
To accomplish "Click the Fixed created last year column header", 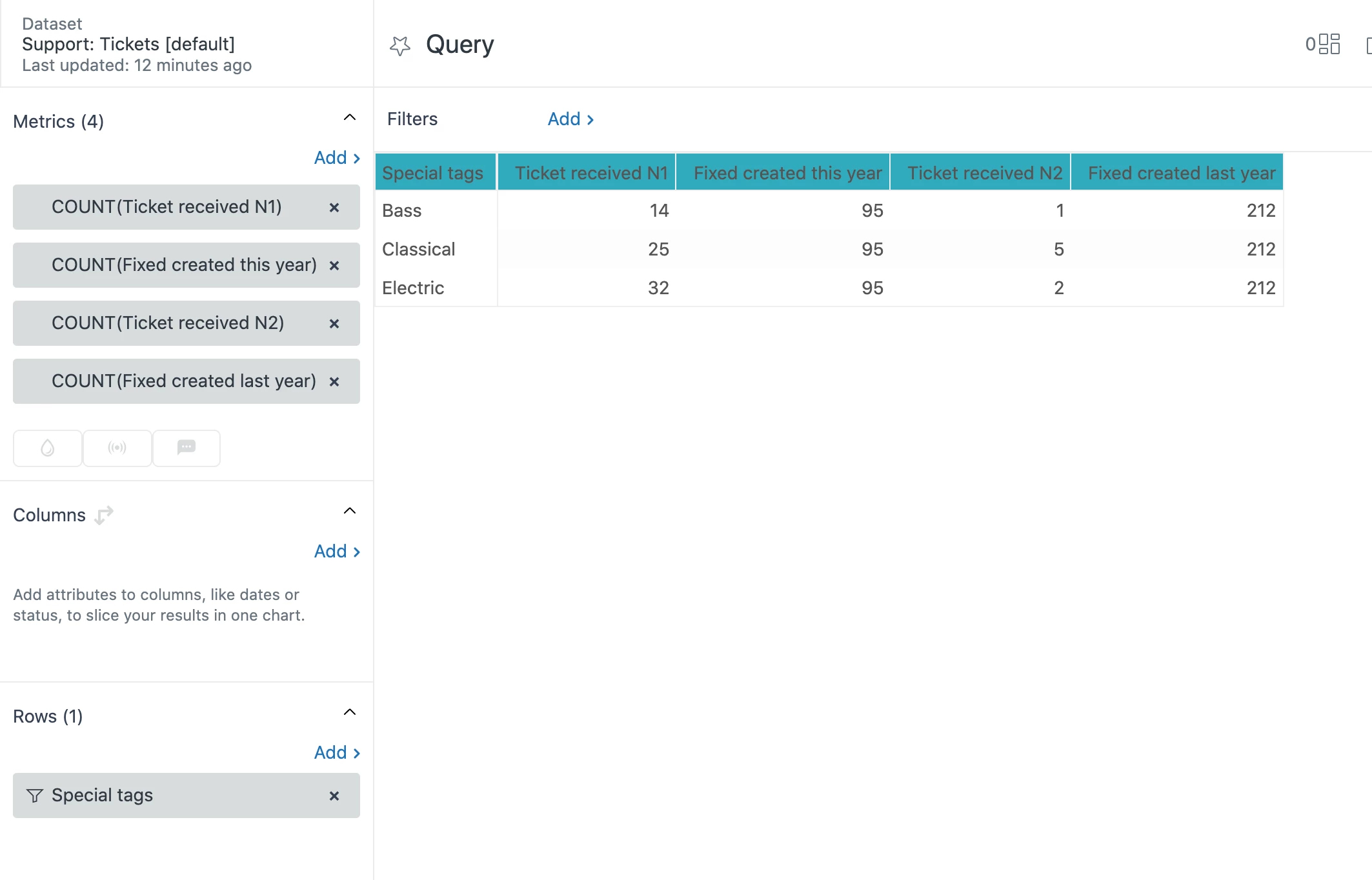I will pos(1181,173).
